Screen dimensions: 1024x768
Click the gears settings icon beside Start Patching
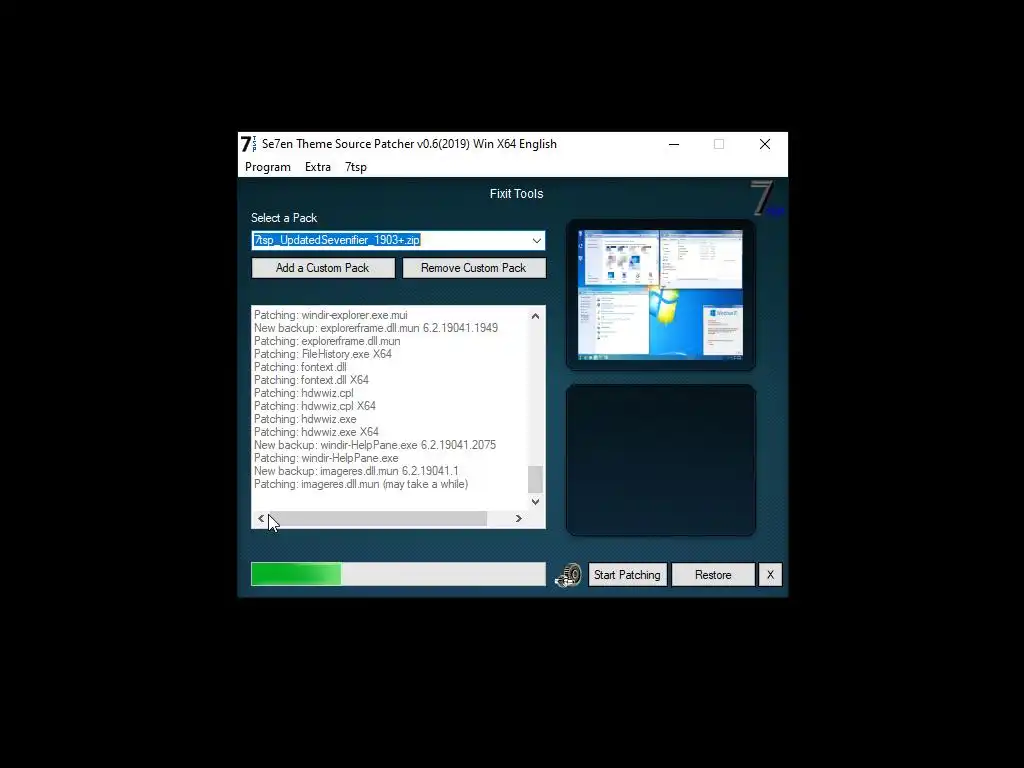click(568, 575)
